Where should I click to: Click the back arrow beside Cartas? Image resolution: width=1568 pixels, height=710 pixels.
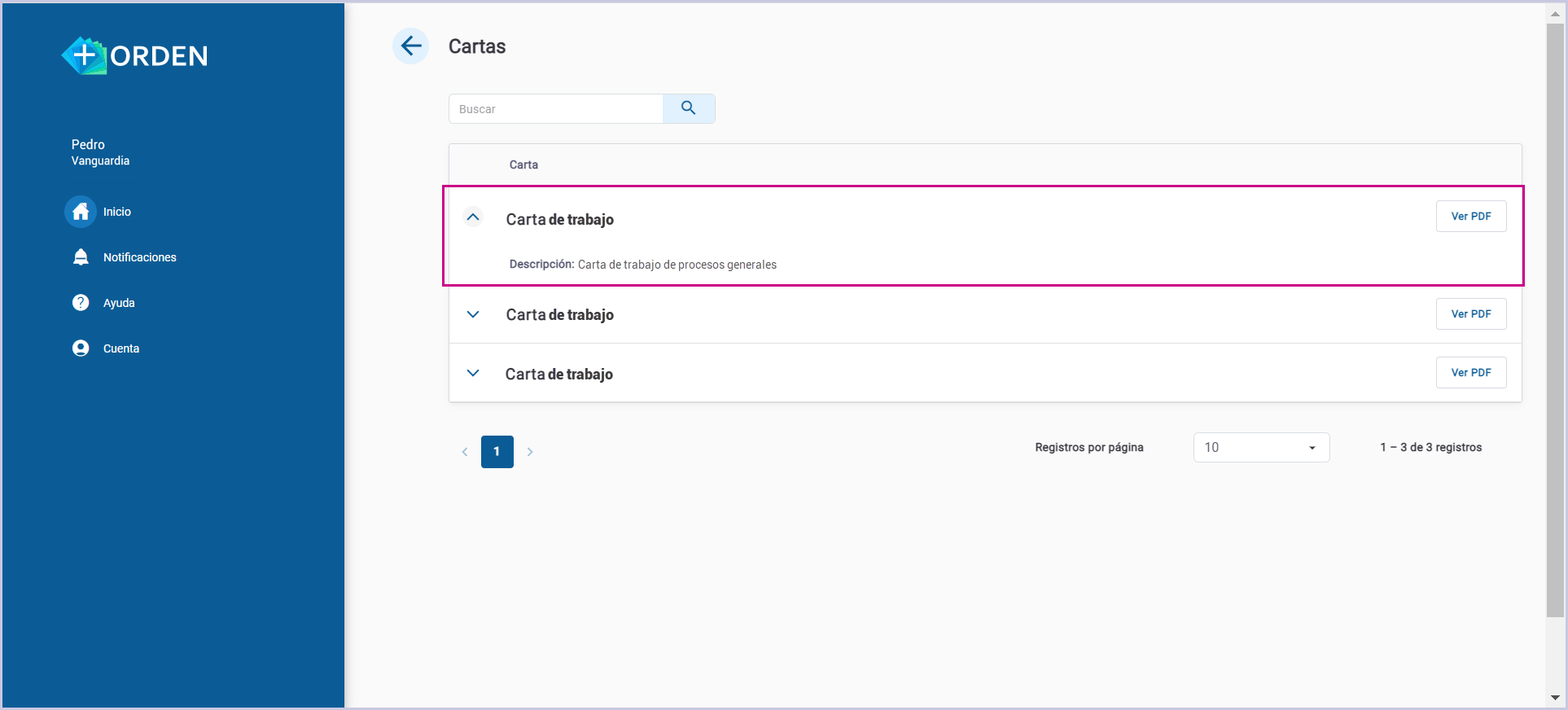(411, 46)
